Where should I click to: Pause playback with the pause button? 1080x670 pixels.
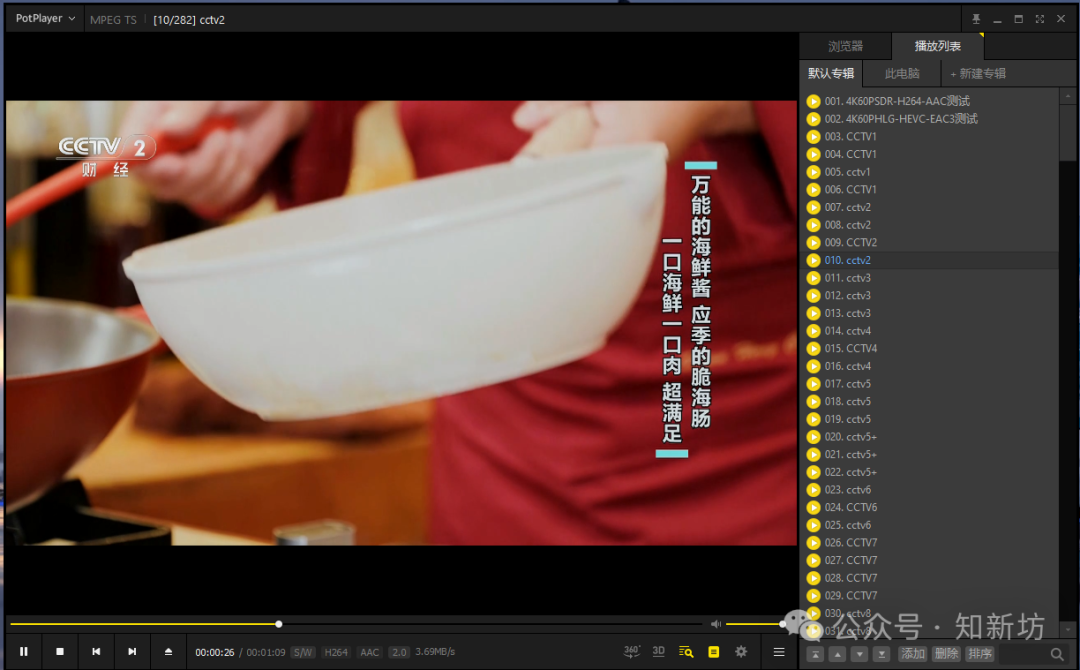[24, 651]
